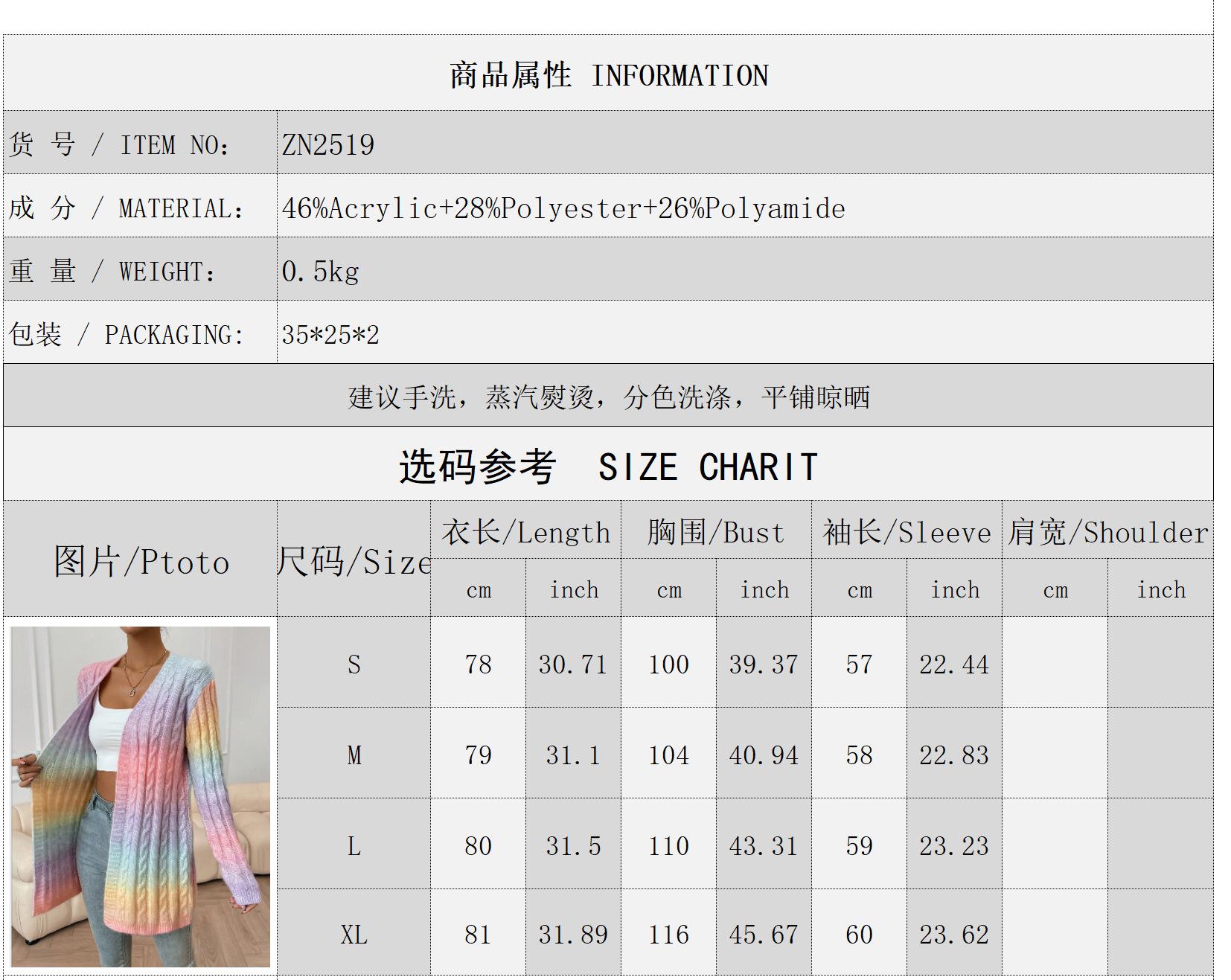This screenshot has width=1231, height=980.
Task: Click the 肩宽/Shoulder column header
Action: [1107, 532]
